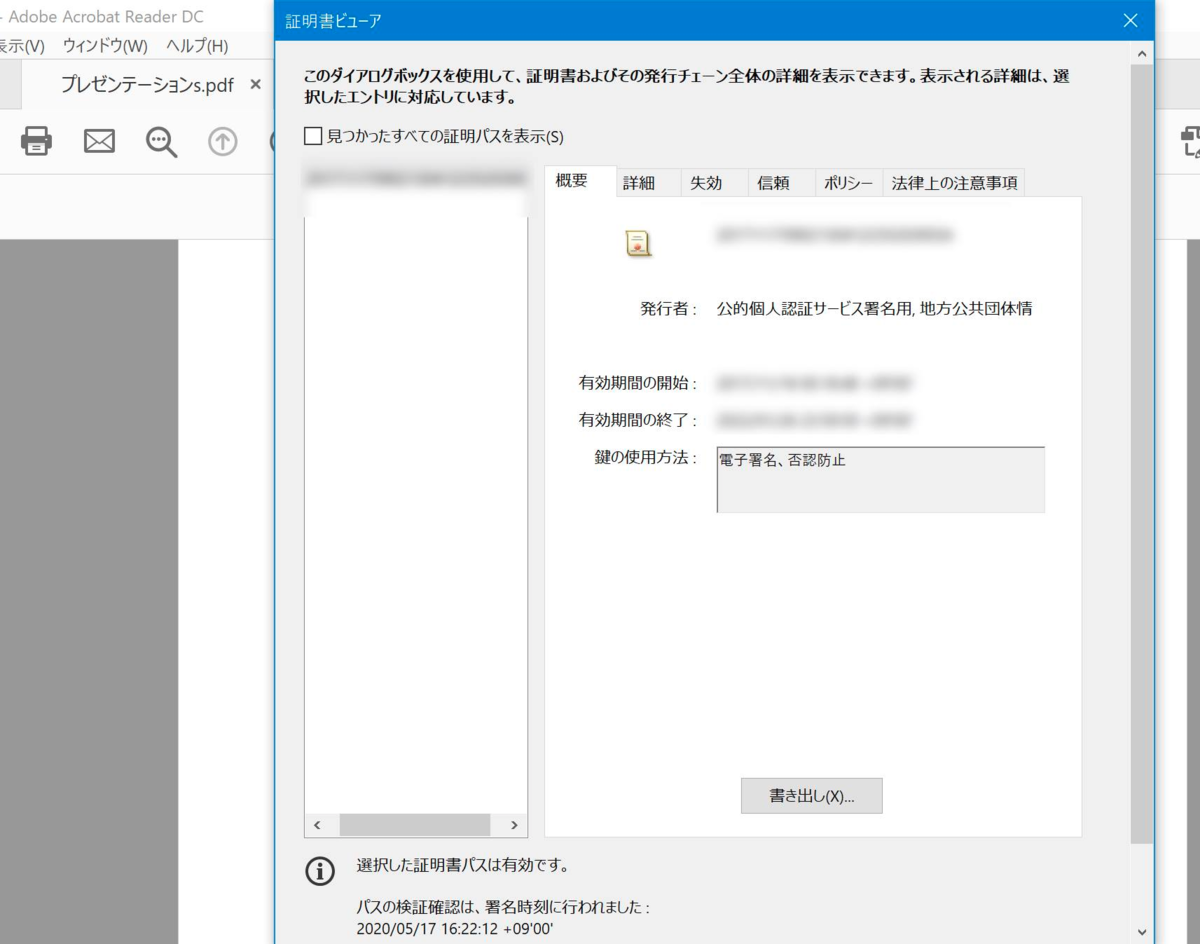This screenshot has height=944, width=1200.
Task: Click the 有効期間の終了 label
Action: pos(637,420)
